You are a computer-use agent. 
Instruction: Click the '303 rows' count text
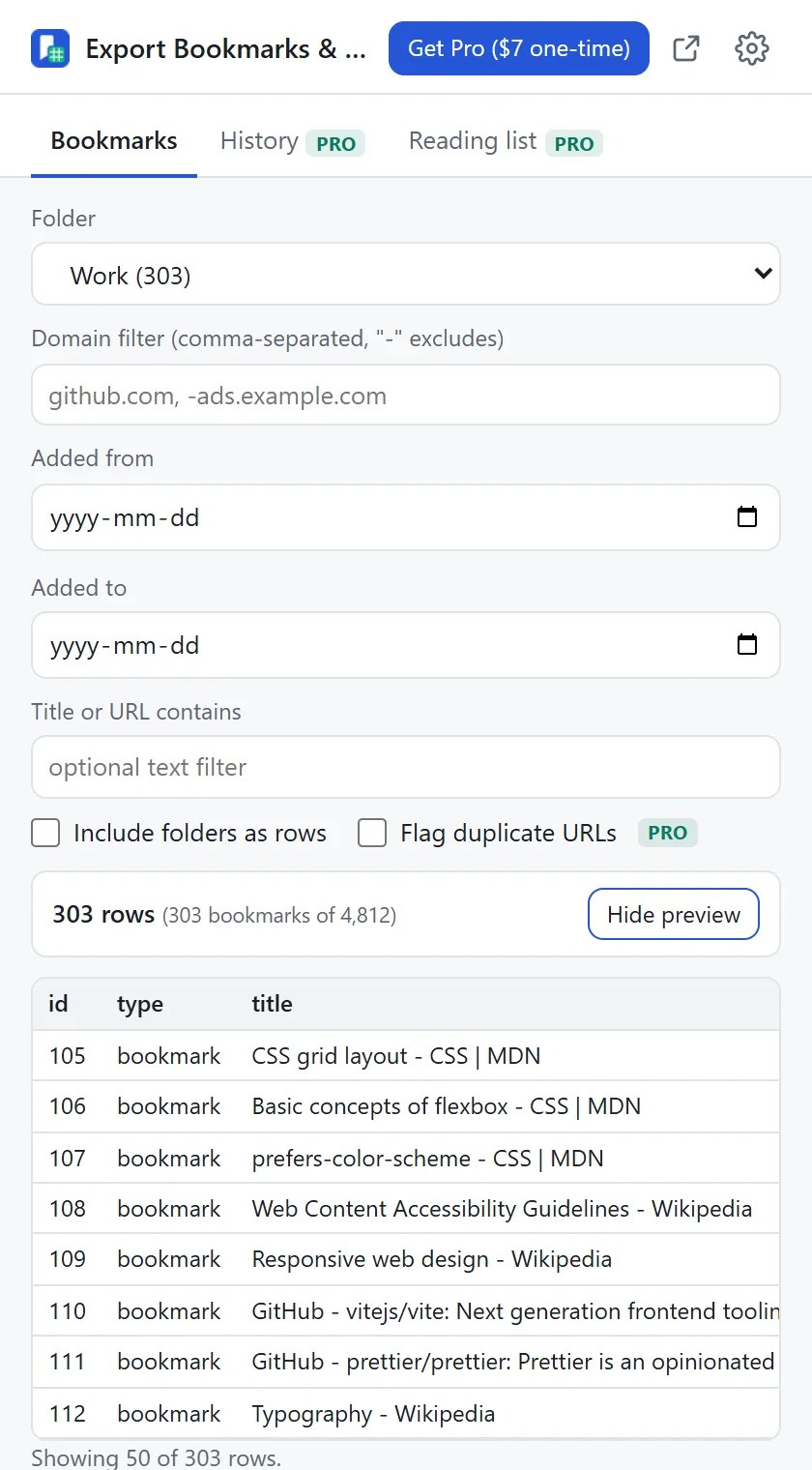[103, 914]
